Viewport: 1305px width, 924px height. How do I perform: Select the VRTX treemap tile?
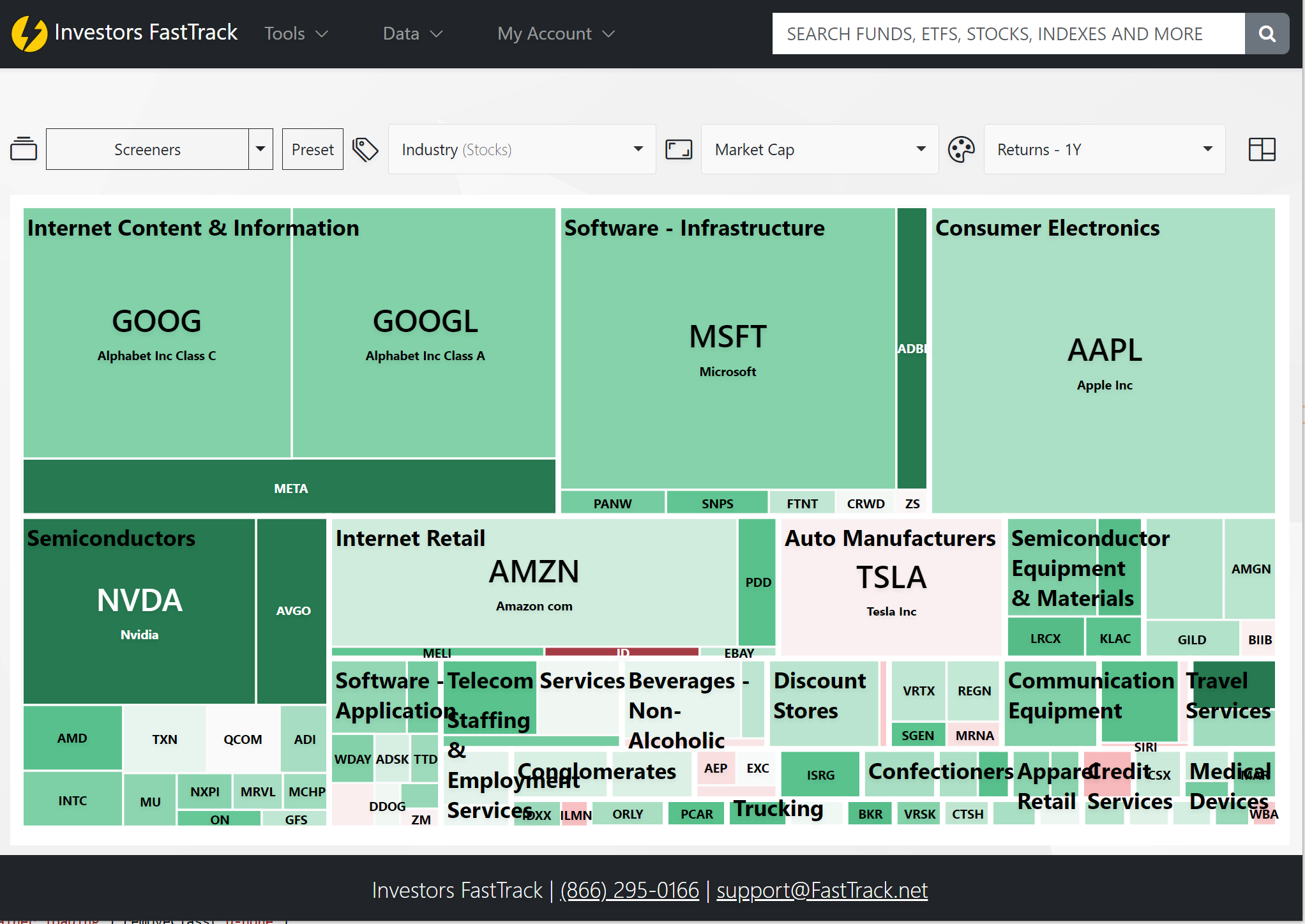(918, 690)
